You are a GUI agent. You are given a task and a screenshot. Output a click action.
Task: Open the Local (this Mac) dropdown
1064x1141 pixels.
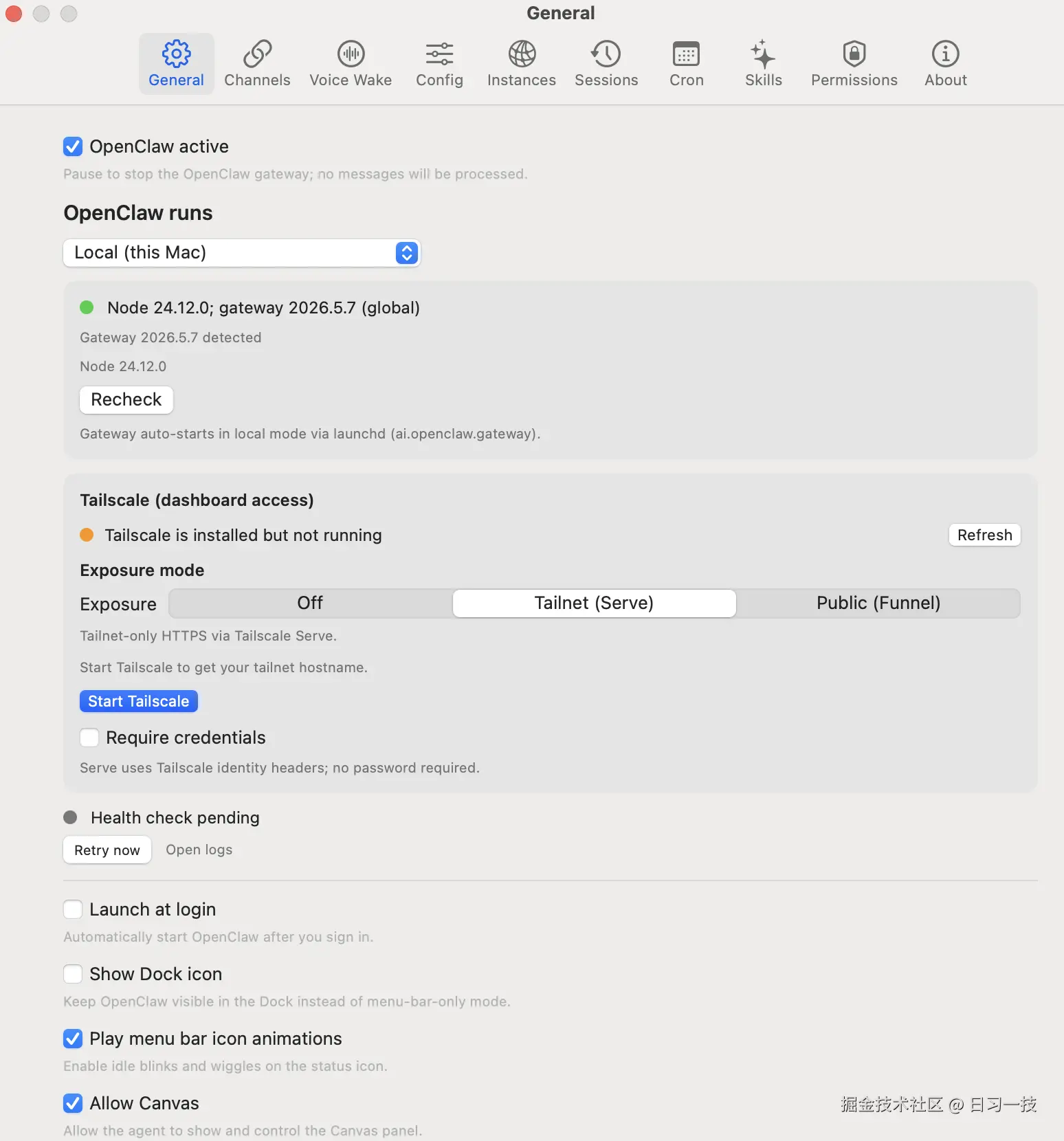[x=242, y=253]
